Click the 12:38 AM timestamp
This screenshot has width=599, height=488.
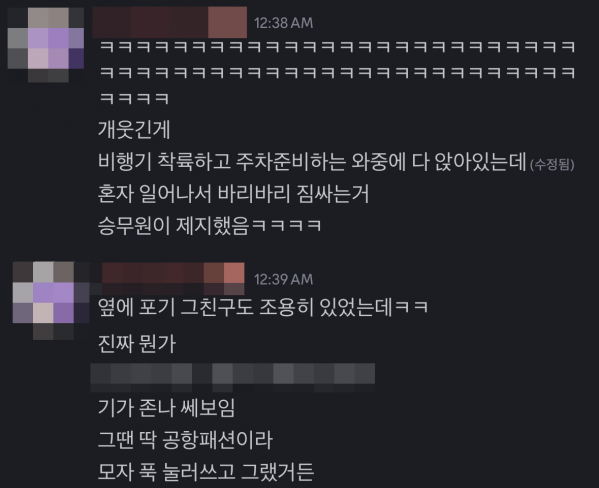[283, 23]
